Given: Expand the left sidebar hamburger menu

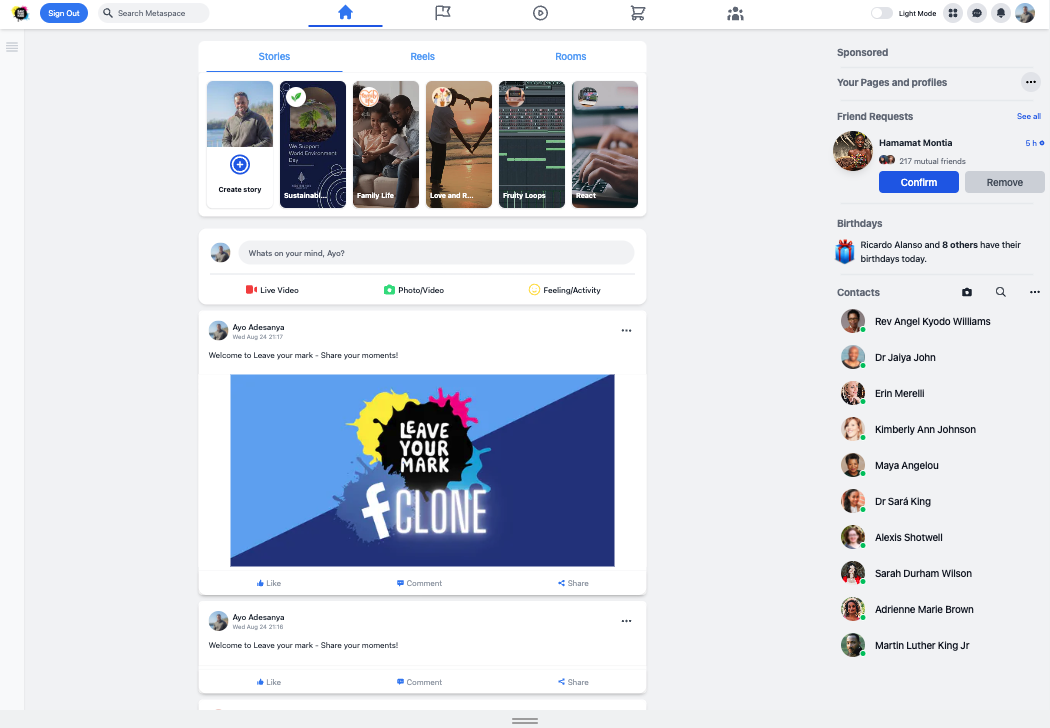Looking at the screenshot, I should [x=12, y=47].
